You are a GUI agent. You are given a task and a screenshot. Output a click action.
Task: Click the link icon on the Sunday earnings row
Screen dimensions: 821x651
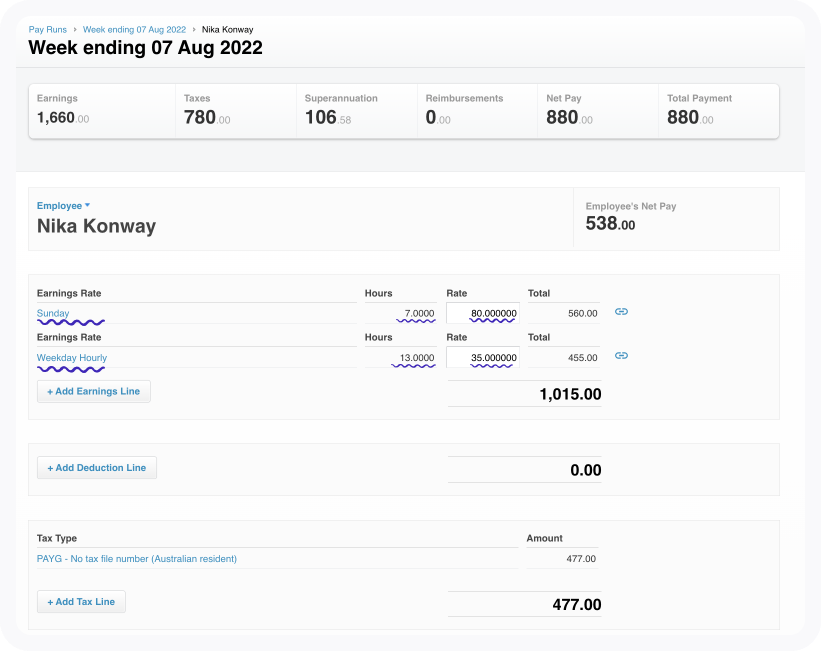tap(621, 312)
